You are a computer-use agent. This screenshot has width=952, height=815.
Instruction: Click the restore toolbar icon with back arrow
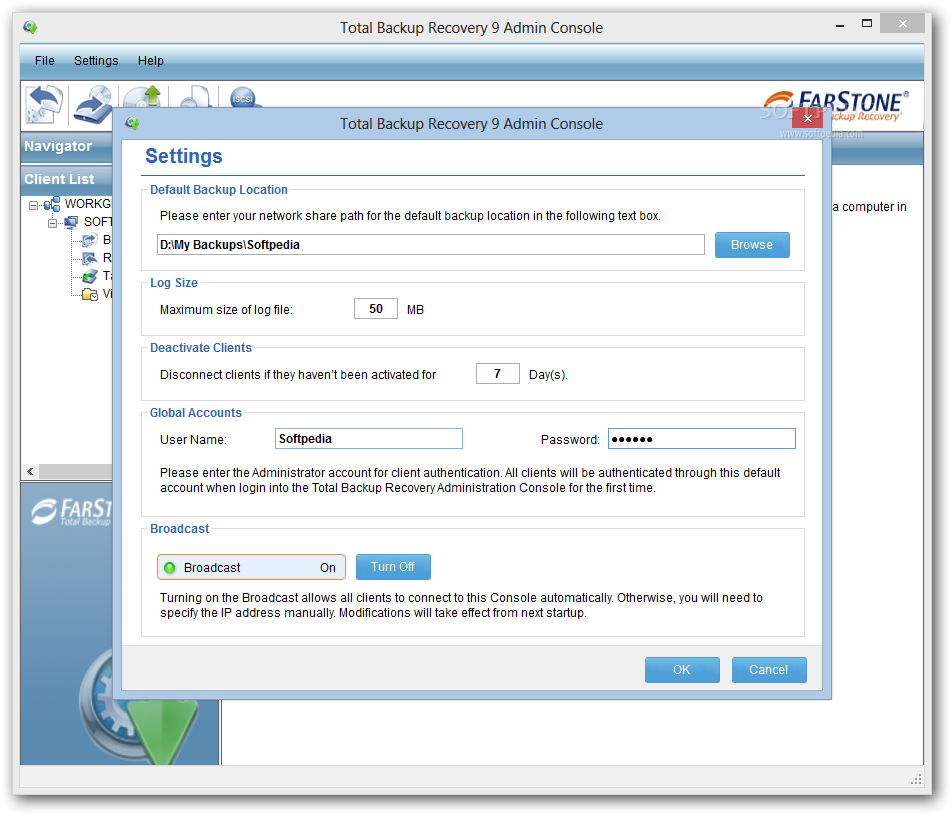click(x=44, y=104)
